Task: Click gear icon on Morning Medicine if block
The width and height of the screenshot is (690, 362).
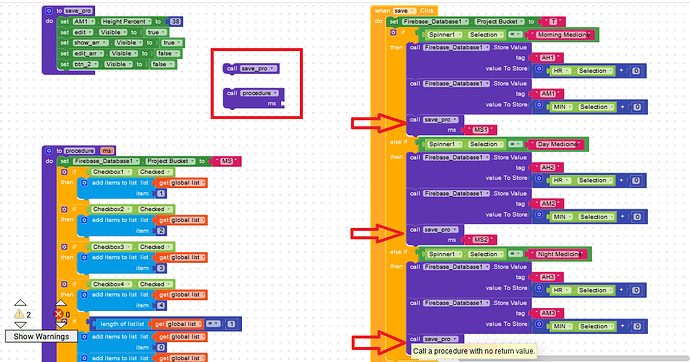Action: [x=393, y=33]
